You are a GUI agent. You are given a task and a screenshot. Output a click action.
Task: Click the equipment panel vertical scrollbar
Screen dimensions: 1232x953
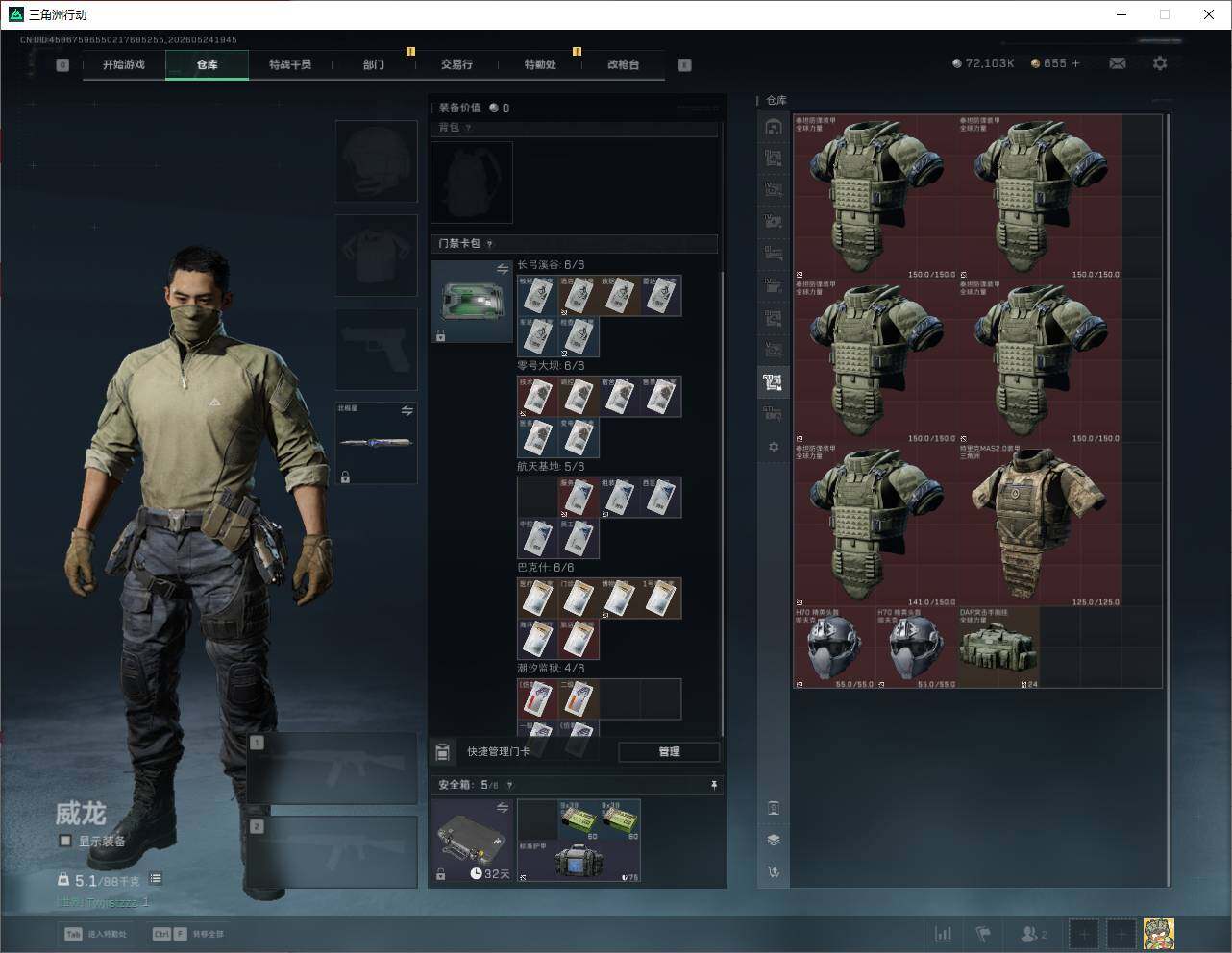click(722, 504)
